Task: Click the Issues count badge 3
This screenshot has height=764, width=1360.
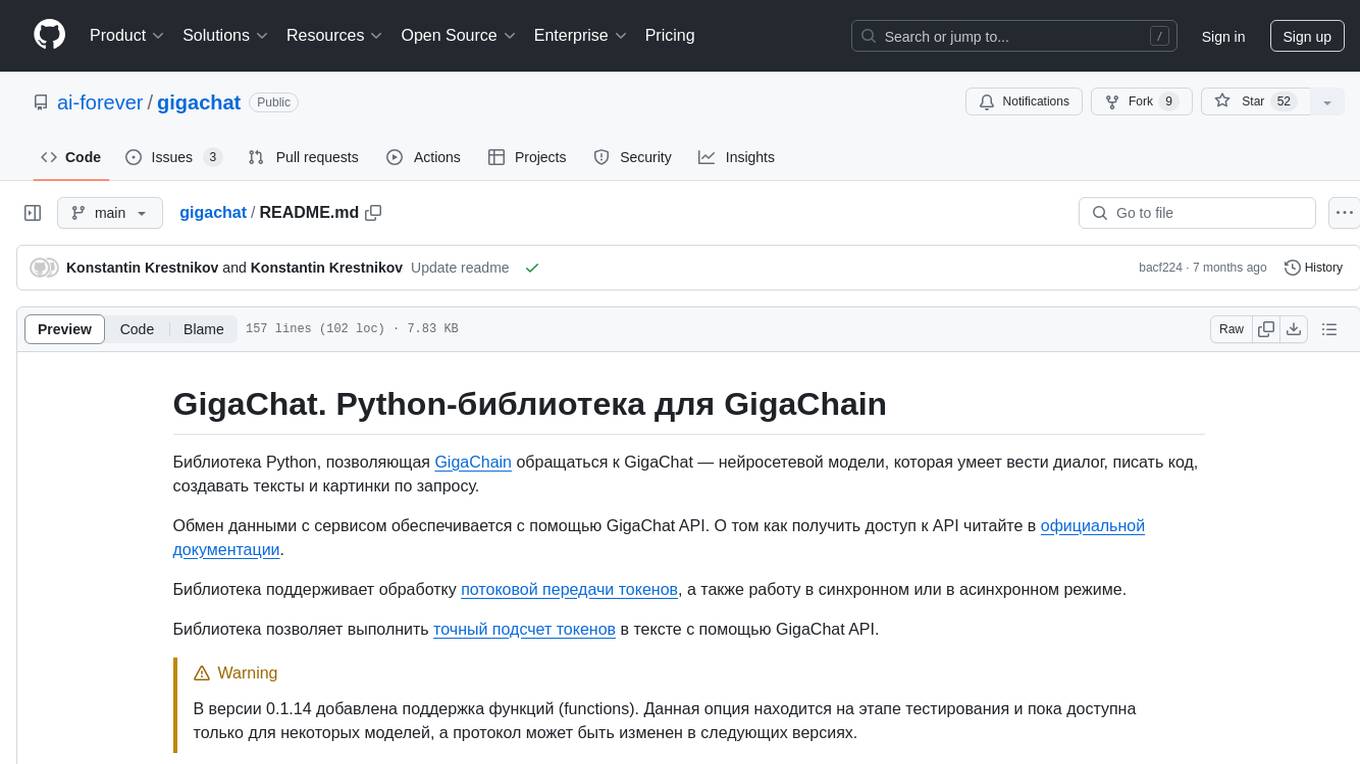Action: [x=212, y=157]
